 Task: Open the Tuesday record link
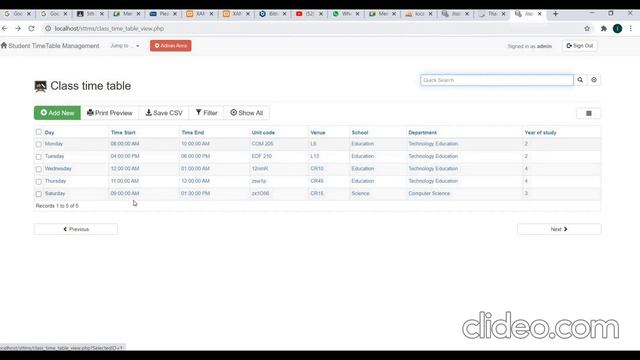click(x=54, y=156)
